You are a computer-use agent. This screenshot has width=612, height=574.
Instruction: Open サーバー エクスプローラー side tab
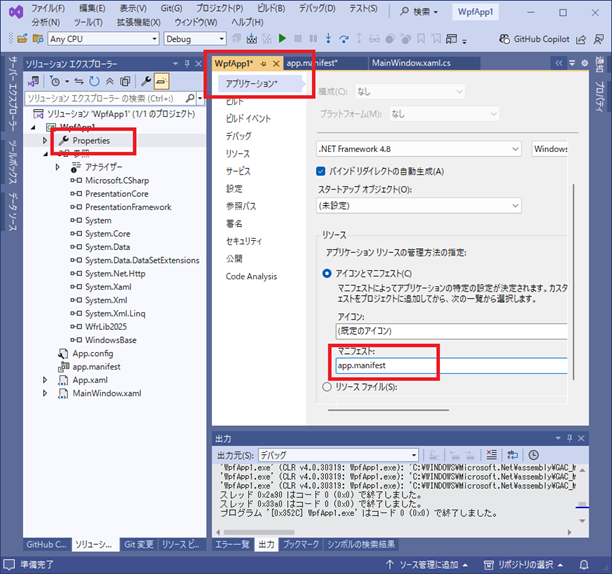[13, 94]
